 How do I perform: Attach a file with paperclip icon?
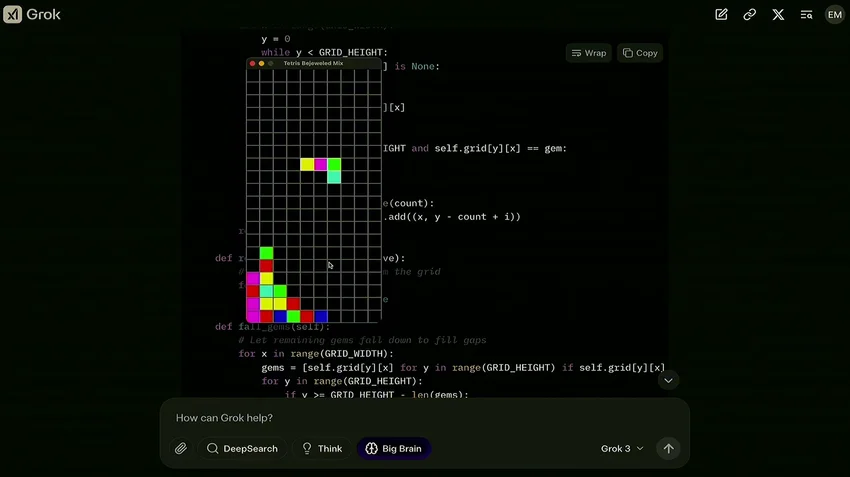coord(181,448)
